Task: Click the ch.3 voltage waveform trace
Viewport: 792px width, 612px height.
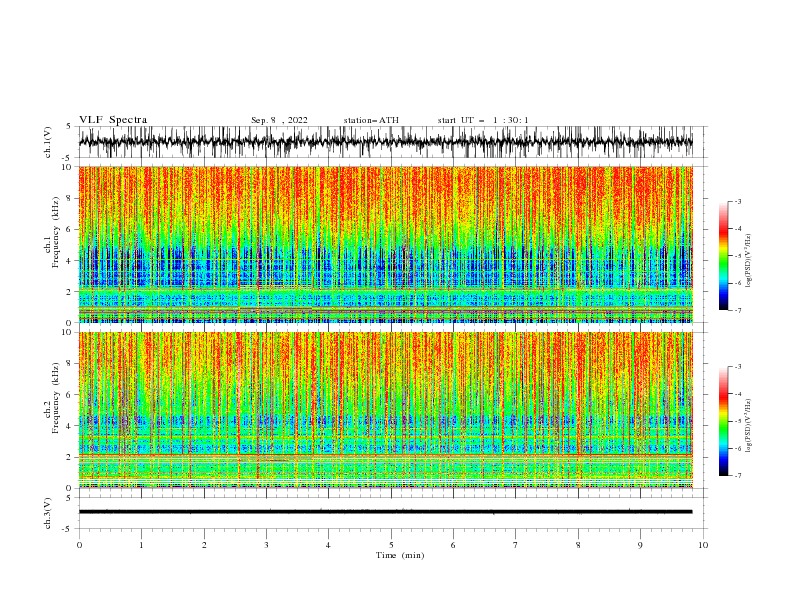Action: 385,512
